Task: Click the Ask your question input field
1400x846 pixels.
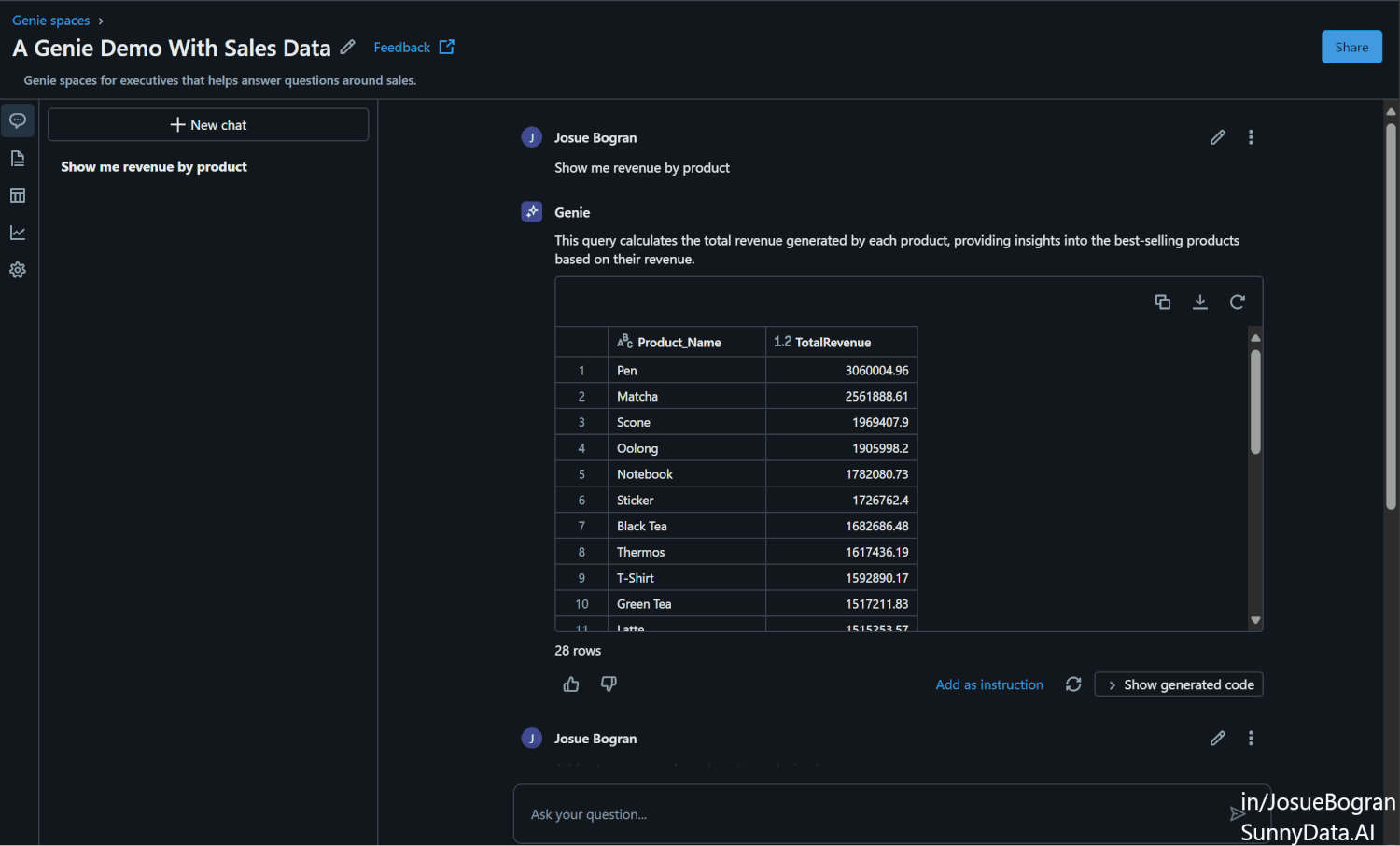Action: pyautogui.click(x=840, y=813)
